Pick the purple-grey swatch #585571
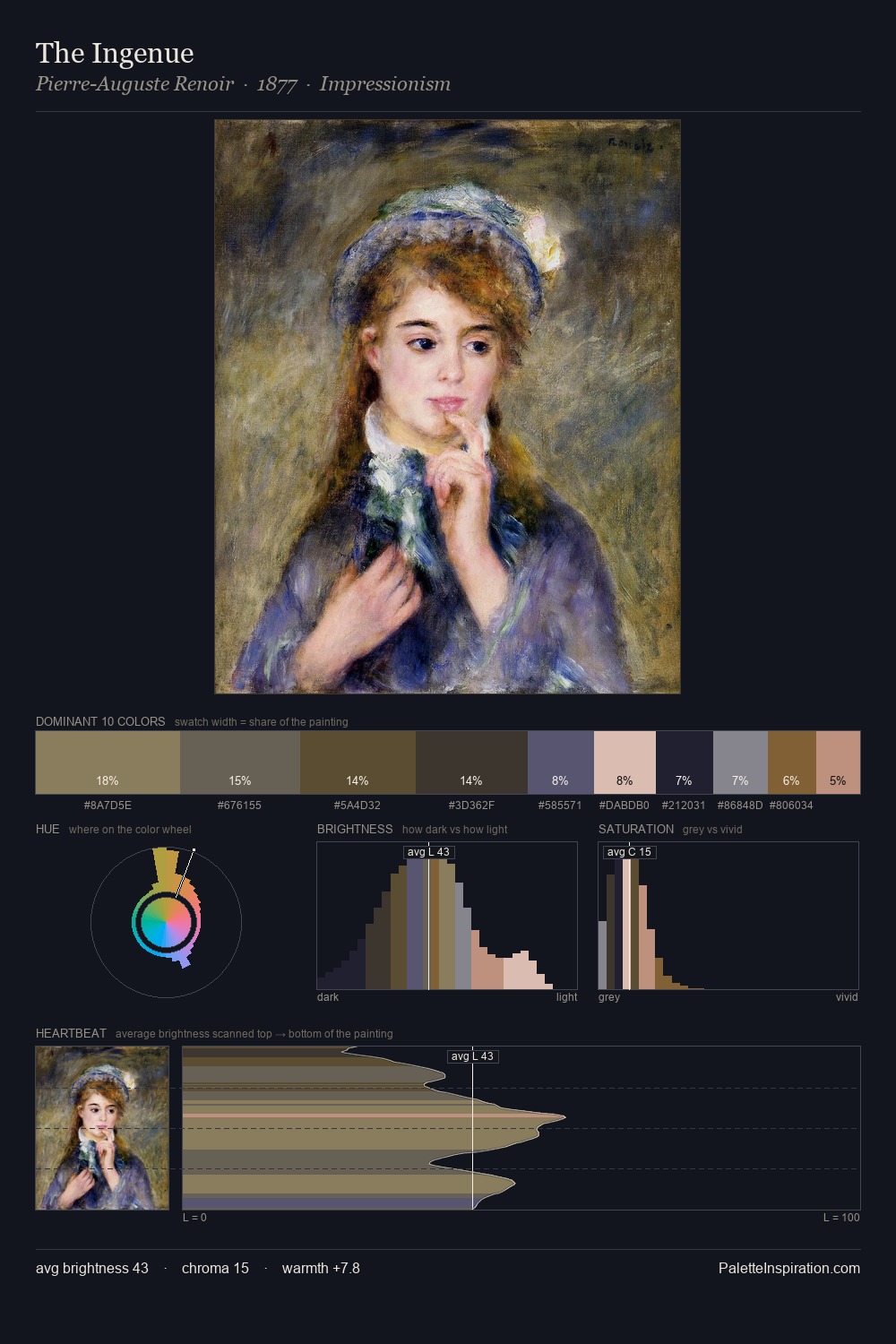Image resolution: width=896 pixels, height=1344 pixels. coord(561,762)
